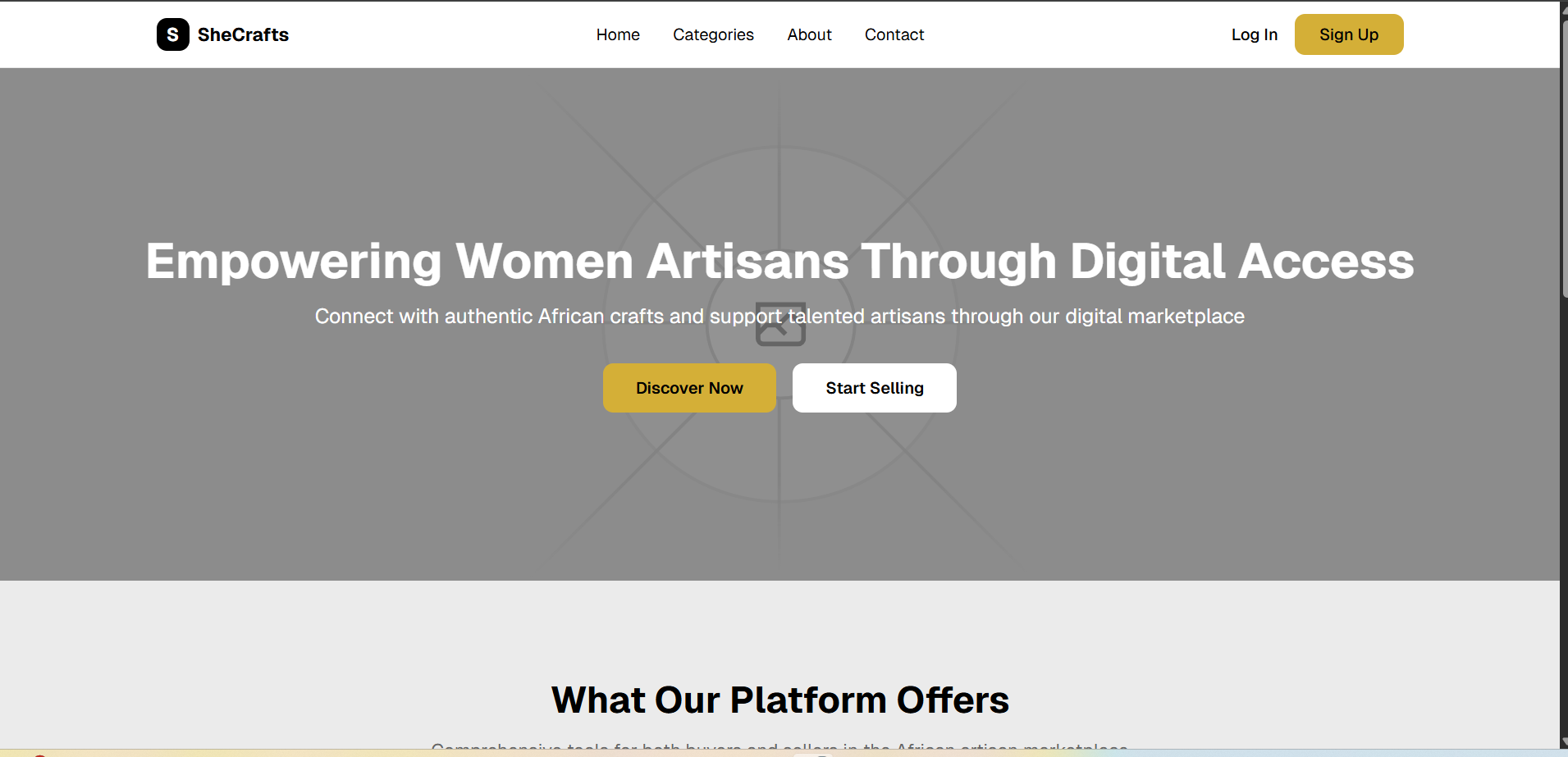The height and width of the screenshot is (757, 1568).
Task: Click the What Our Platform Offers heading
Action: point(779,700)
